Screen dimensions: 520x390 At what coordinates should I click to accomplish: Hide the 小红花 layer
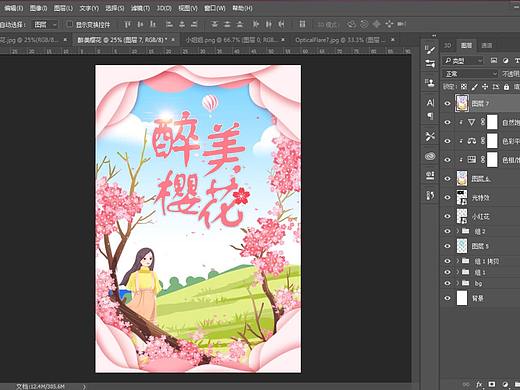(x=448, y=216)
